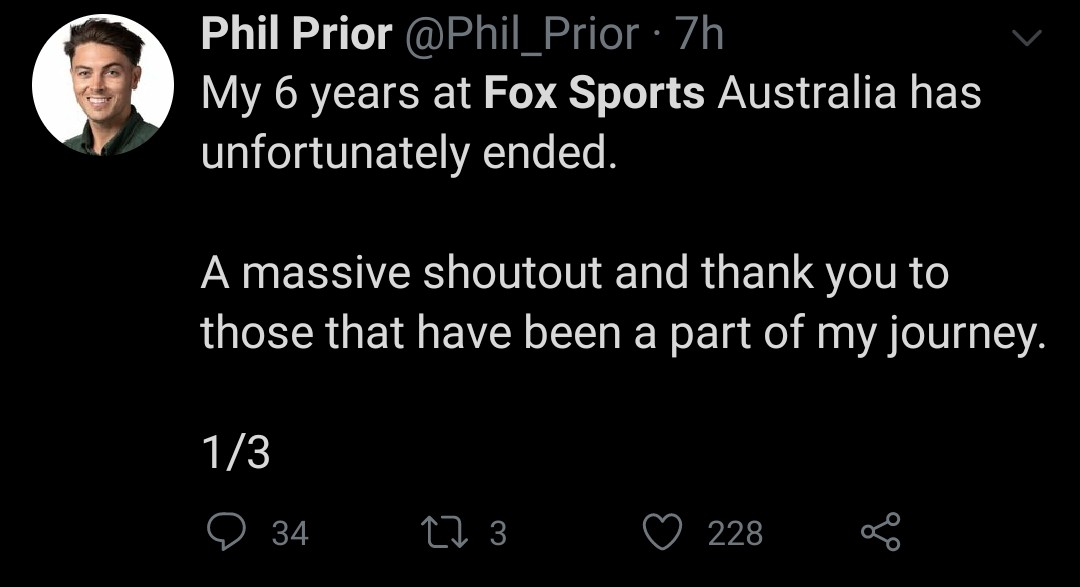Click the reply speech bubble icon
Viewport: 1080px width, 587px height.
[x=227, y=532]
